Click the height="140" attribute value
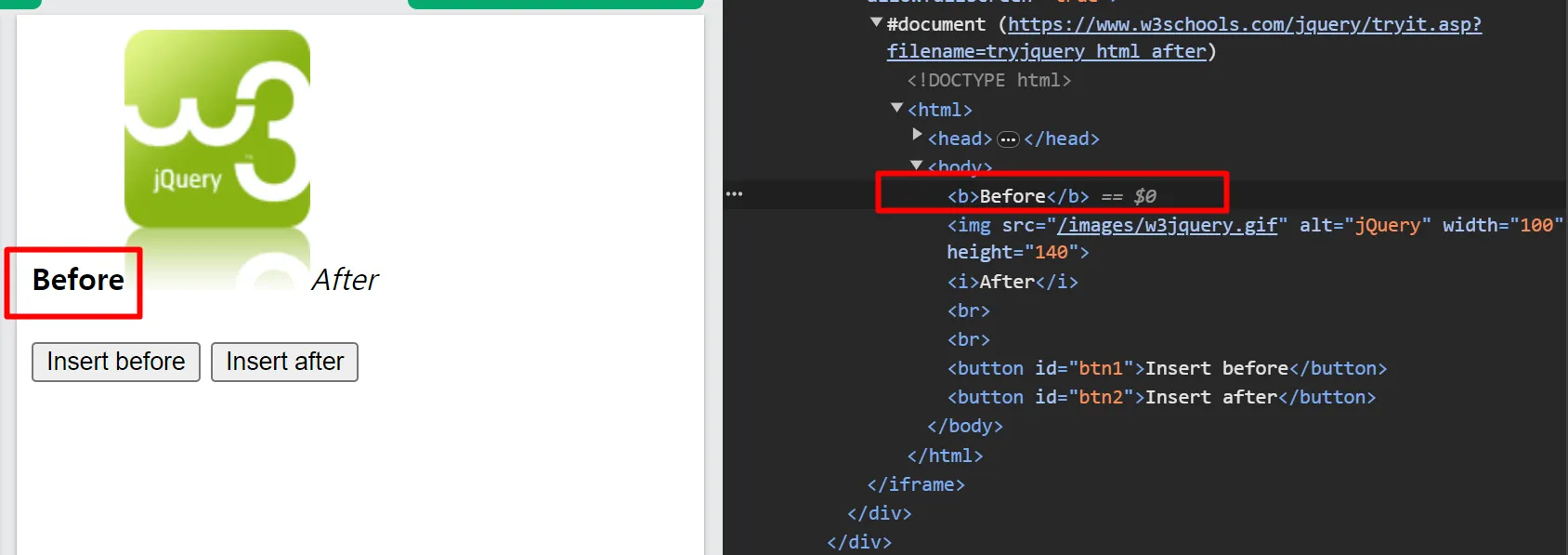Image resolution: width=1568 pixels, height=555 pixels. [x=1051, y=252]
